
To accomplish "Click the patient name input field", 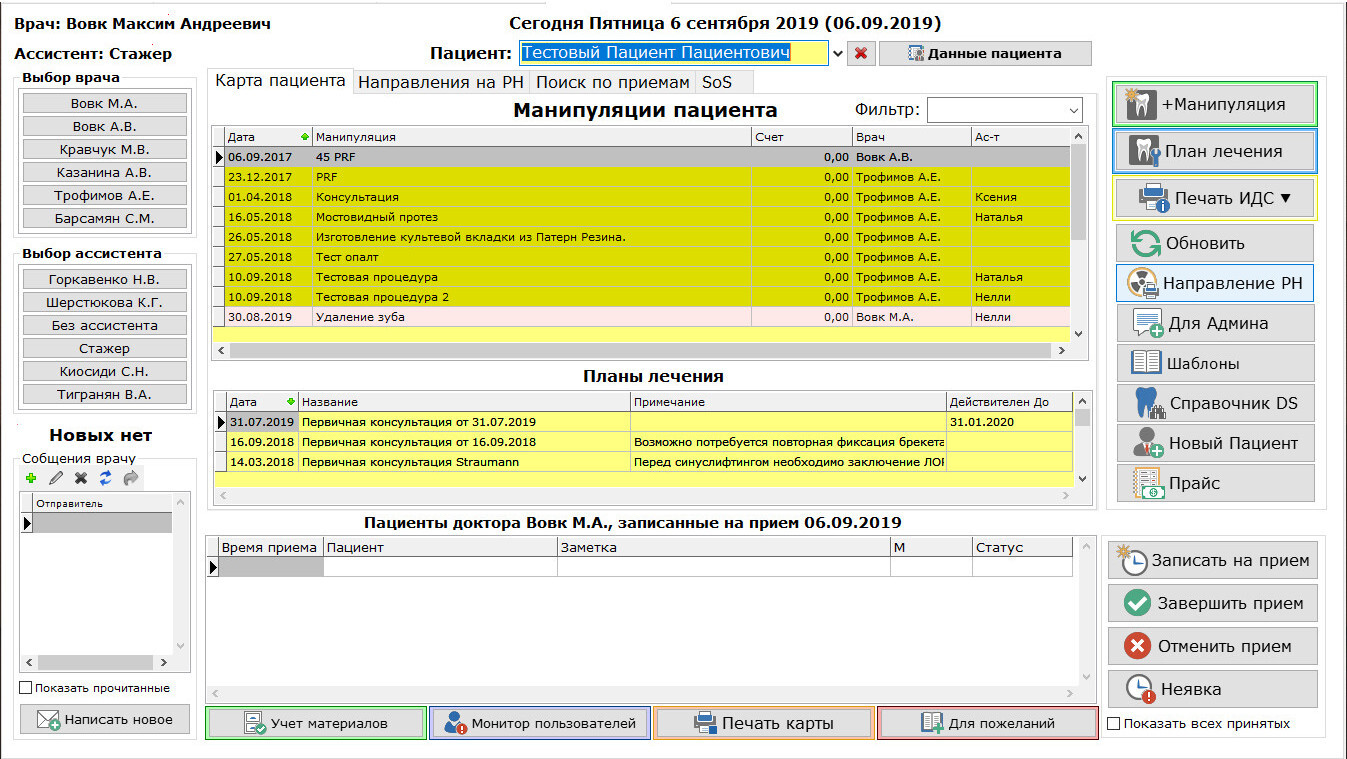I will (674, 53).
